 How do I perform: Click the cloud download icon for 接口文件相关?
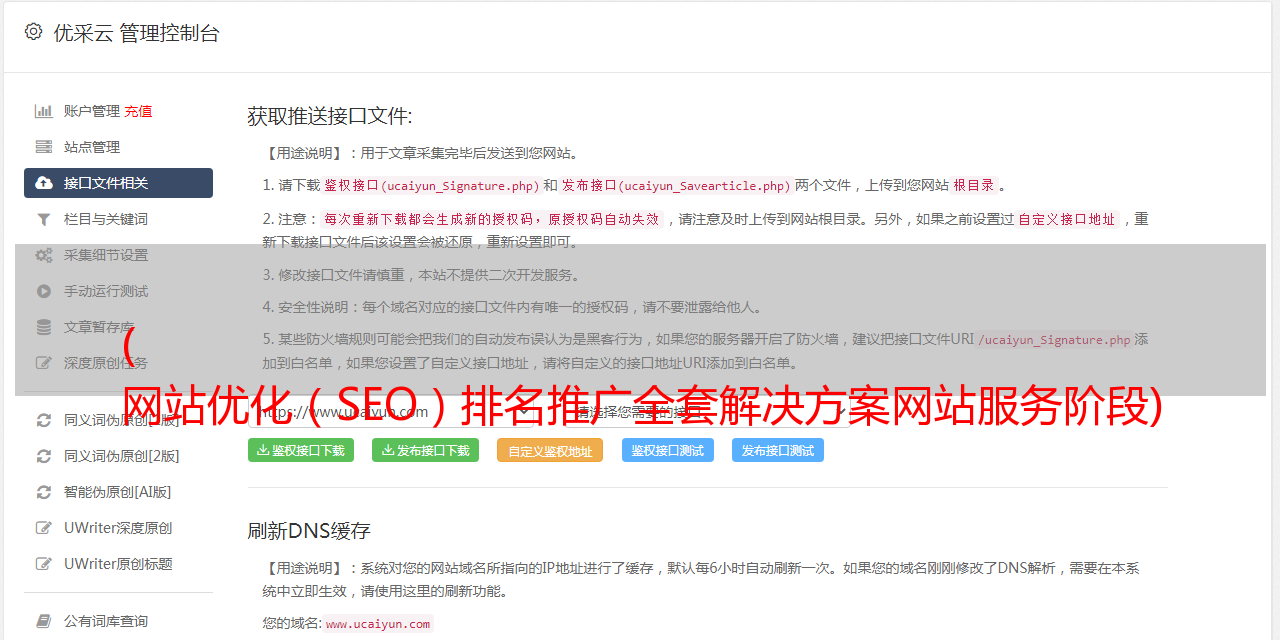pyautogui.click(x=44, y=183)
